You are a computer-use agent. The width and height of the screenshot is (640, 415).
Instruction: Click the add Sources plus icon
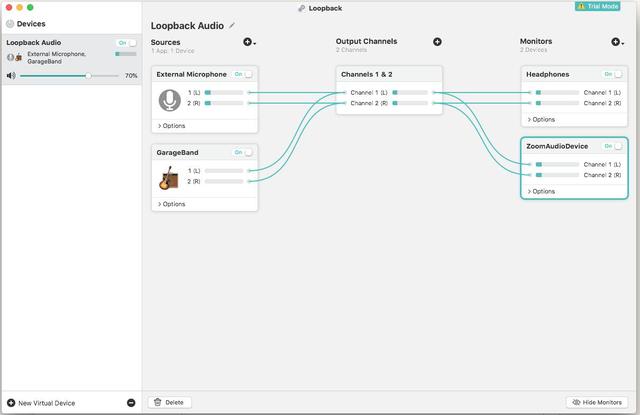click(247, 42)
